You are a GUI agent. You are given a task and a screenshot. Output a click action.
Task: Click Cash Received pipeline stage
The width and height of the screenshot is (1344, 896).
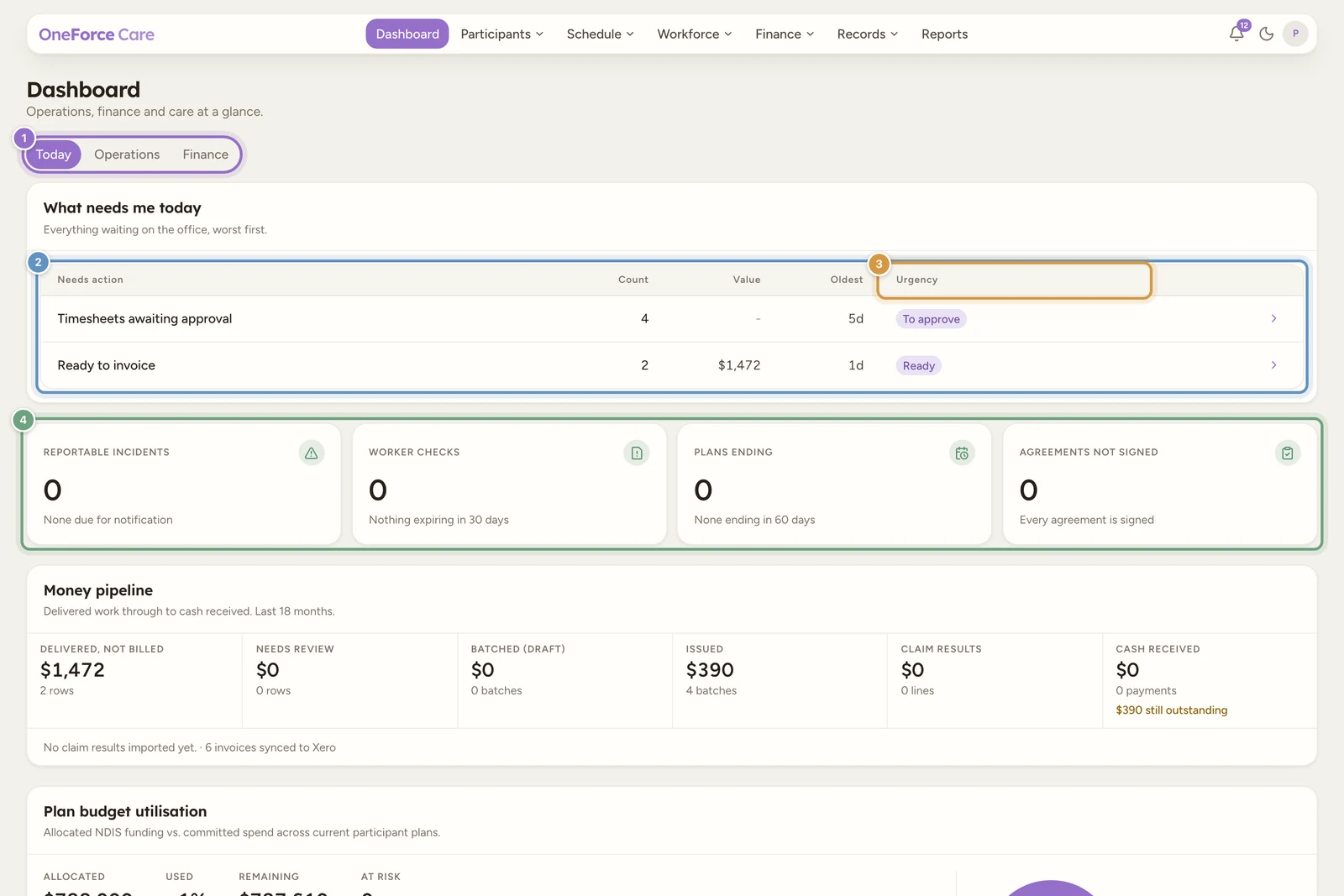click(1210, 680)
